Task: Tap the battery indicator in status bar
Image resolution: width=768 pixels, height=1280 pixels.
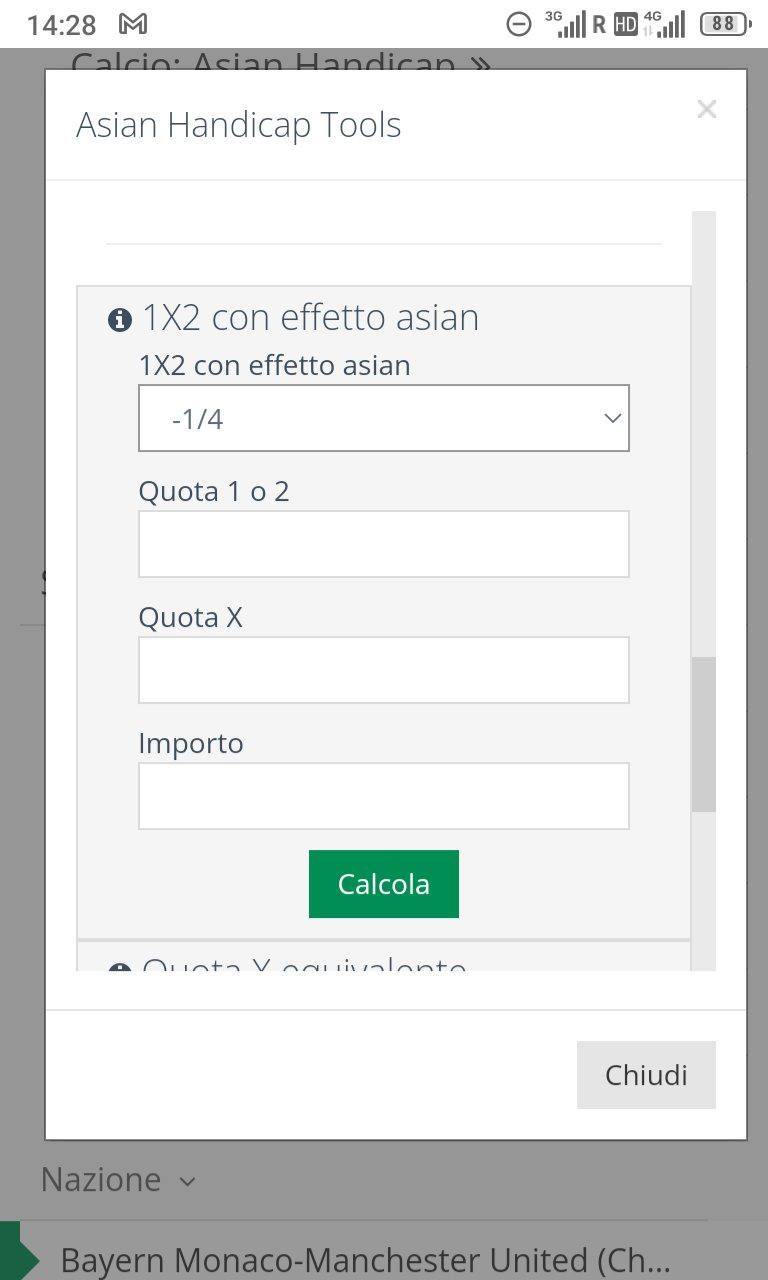Action: [x=725, y=24]
